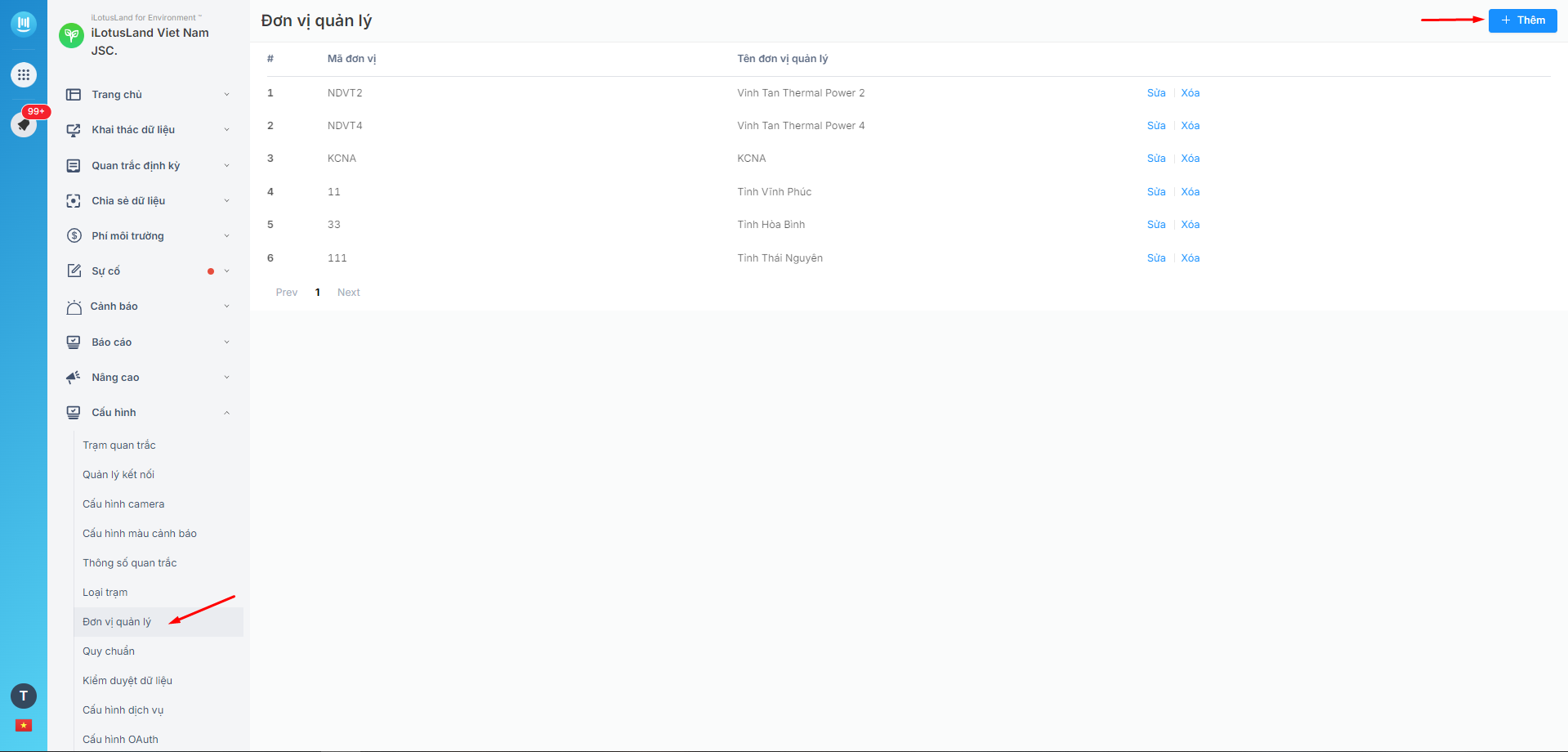
Task: Click the NDVT4 unit code cell
Action: [x=345, y=126]
